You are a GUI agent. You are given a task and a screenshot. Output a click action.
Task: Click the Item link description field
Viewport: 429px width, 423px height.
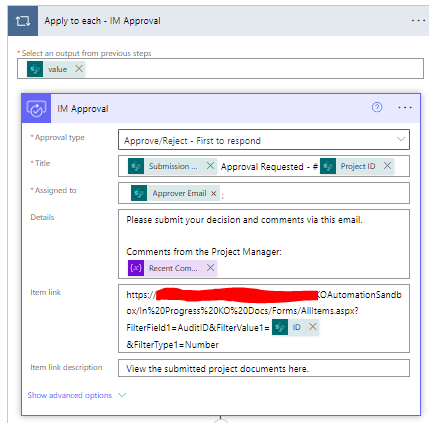(264, 368)
